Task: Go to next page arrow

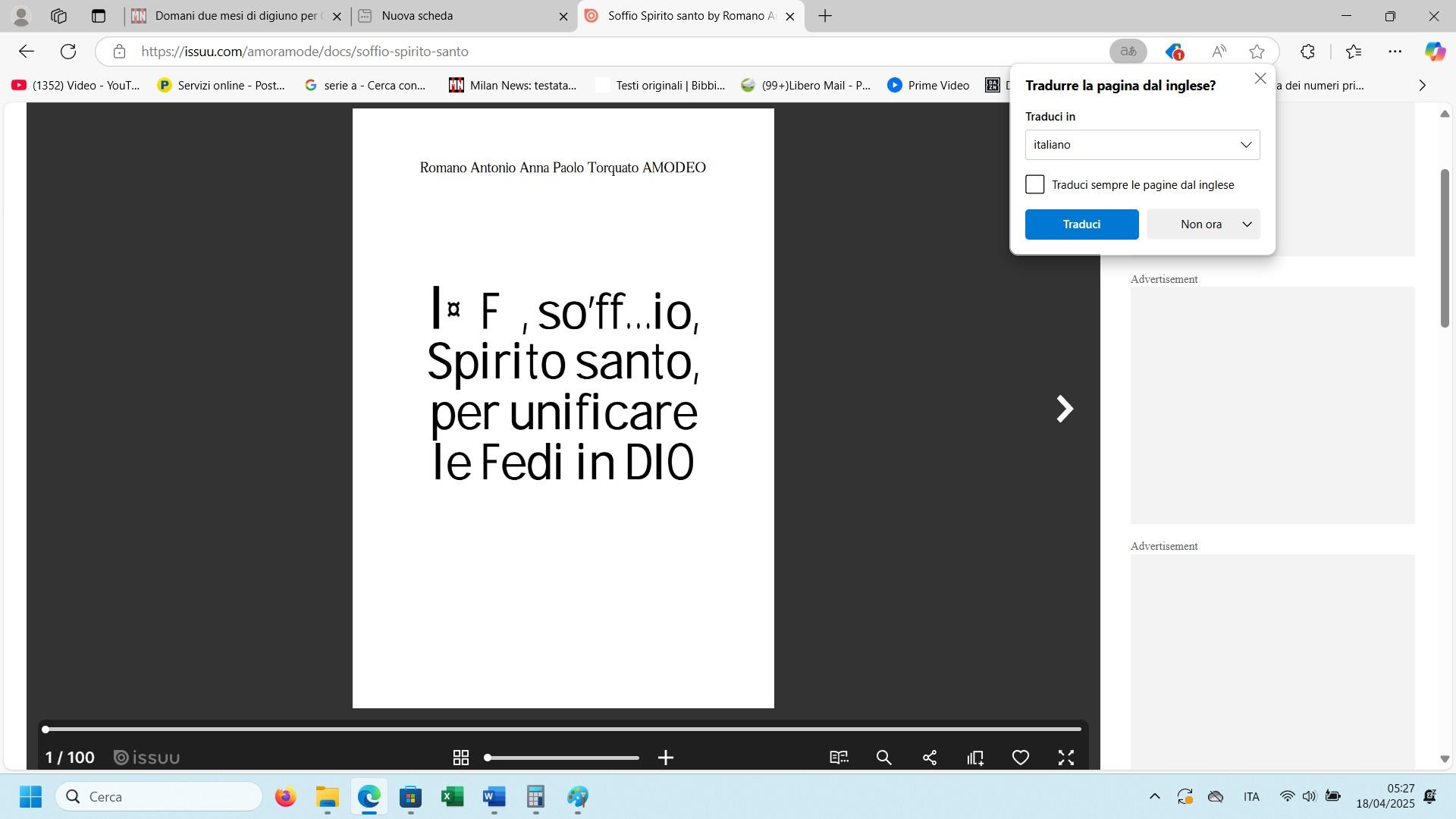Action: [1065, 409]
